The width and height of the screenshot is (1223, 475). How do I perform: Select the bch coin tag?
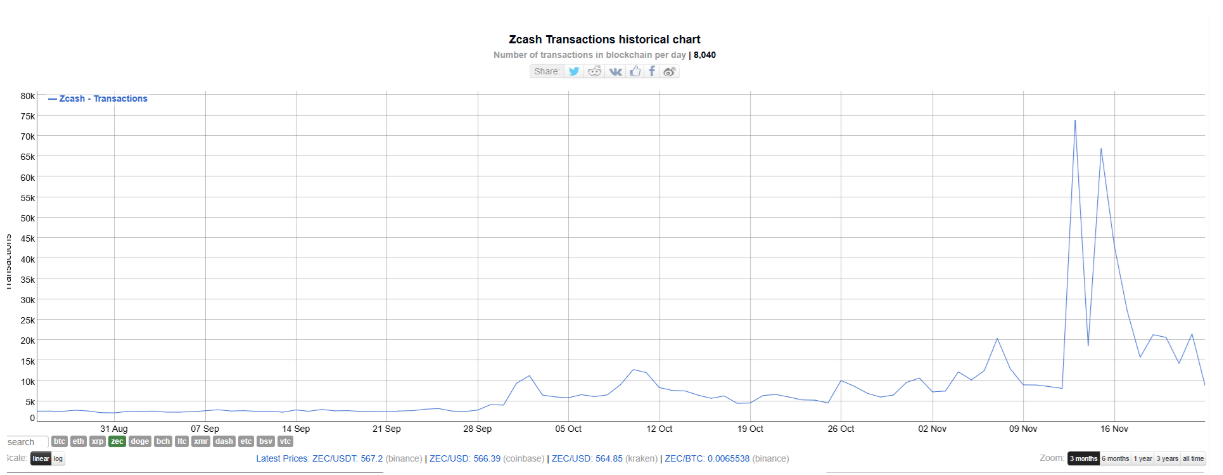coord(163,441)
